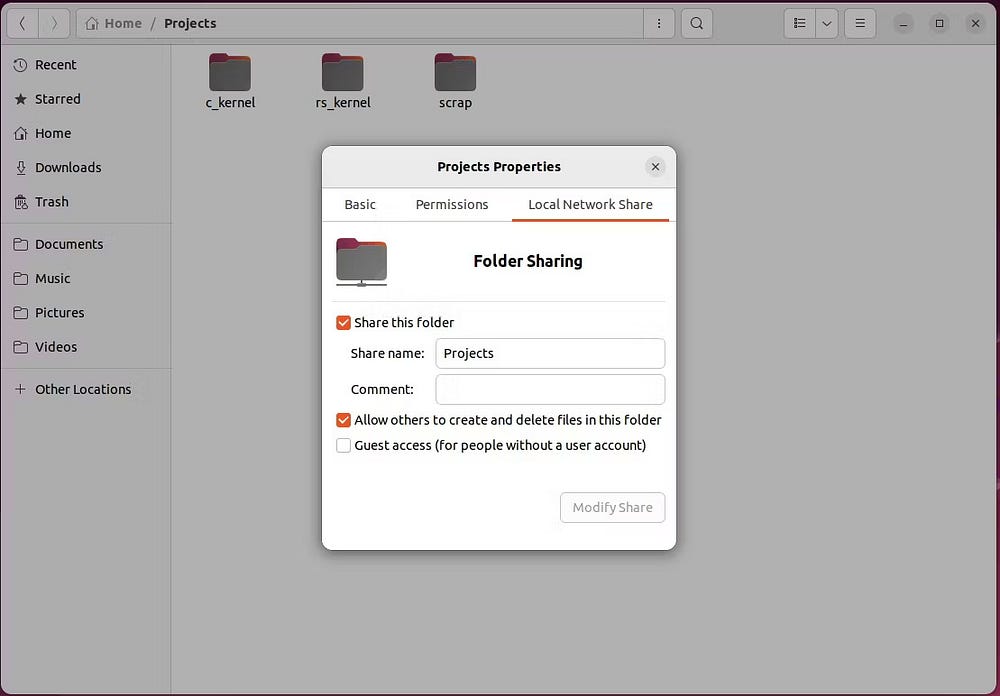The height and width of the screenshot is (696, 1000).
Task: Open the path bar options menu (three dots)
Action: coord(659,22)
